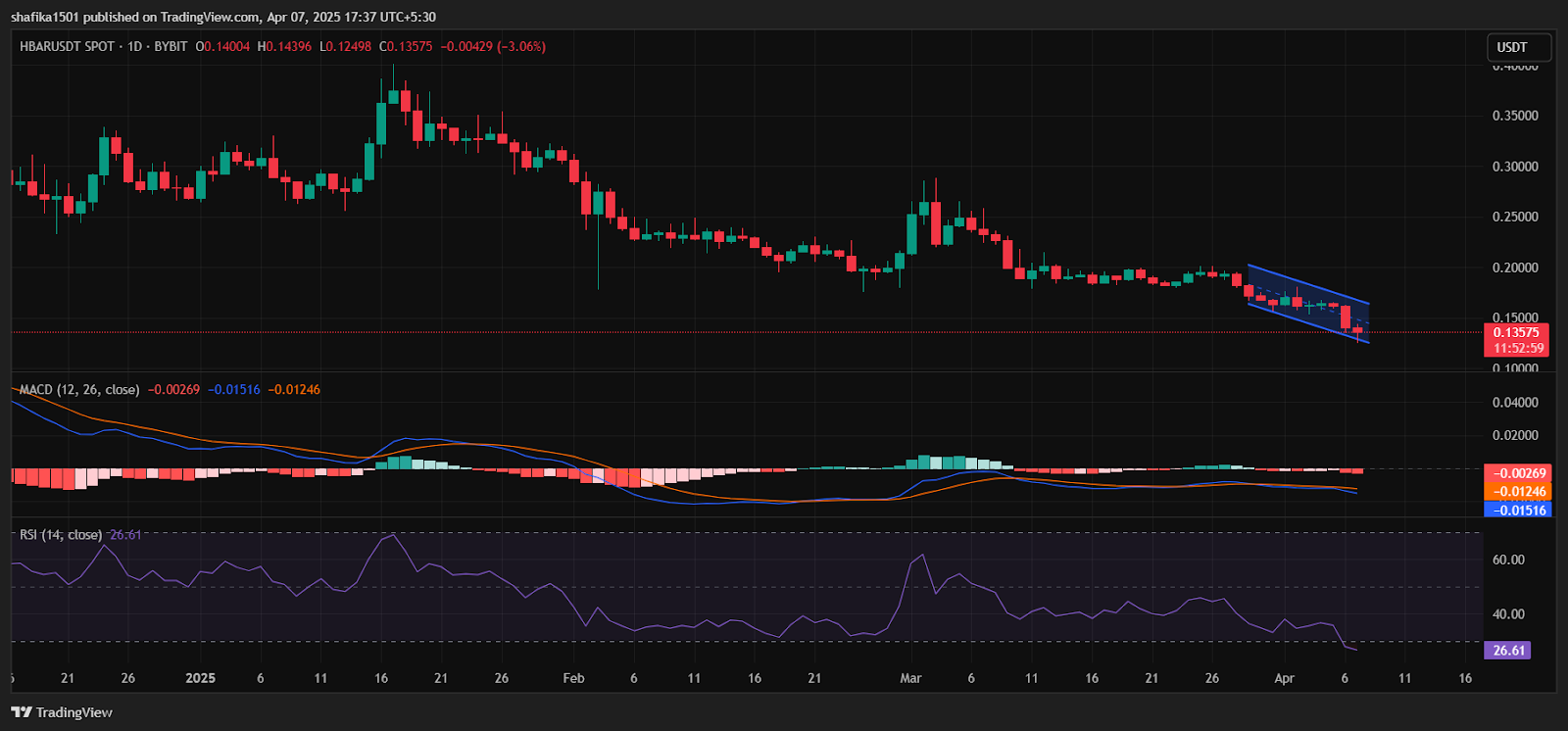Click the purple 26.61 RSI axis tag

tap(1507, 651)
